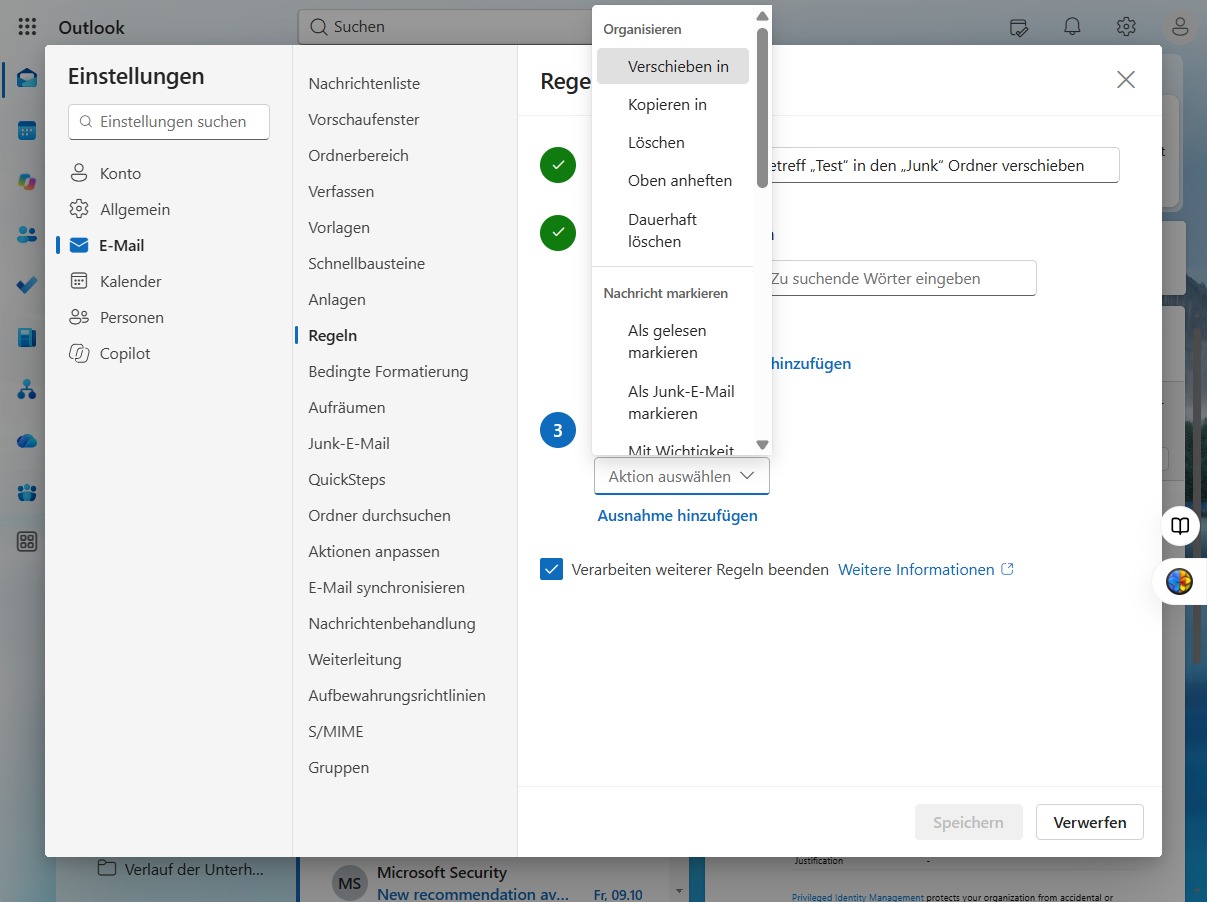Open the 'Weitere Informationen' link
The width and height of the screenshot is (1207, 902).
coord(926,569)
